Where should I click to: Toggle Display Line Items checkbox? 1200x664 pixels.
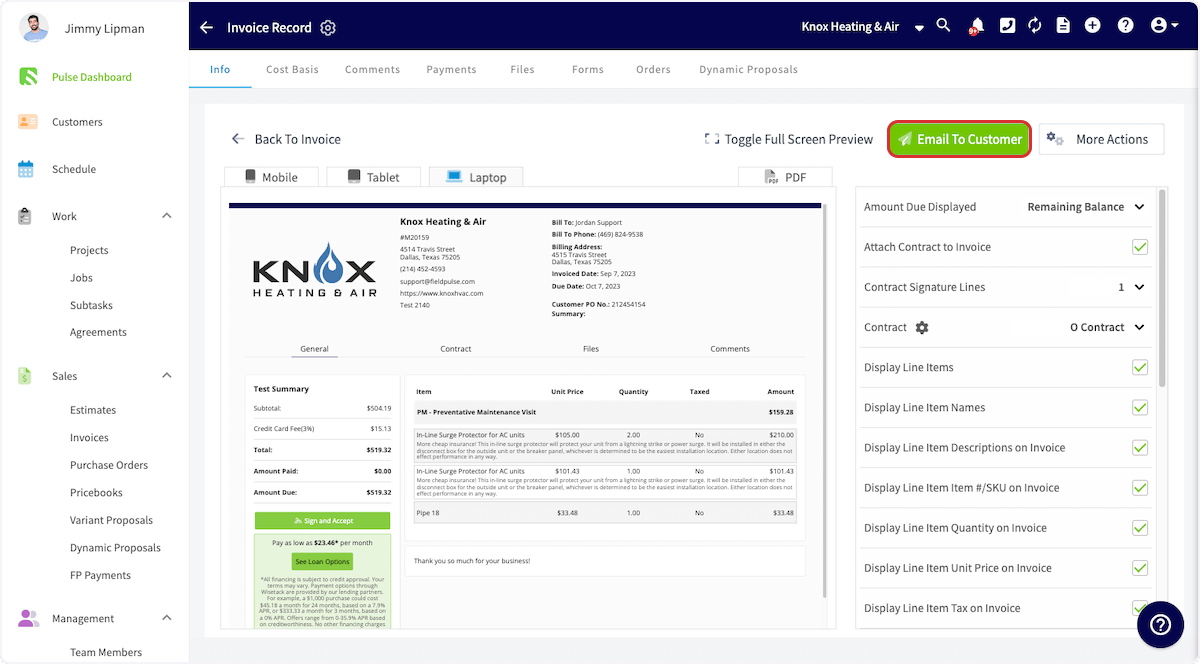click(x=1140, y=367)
